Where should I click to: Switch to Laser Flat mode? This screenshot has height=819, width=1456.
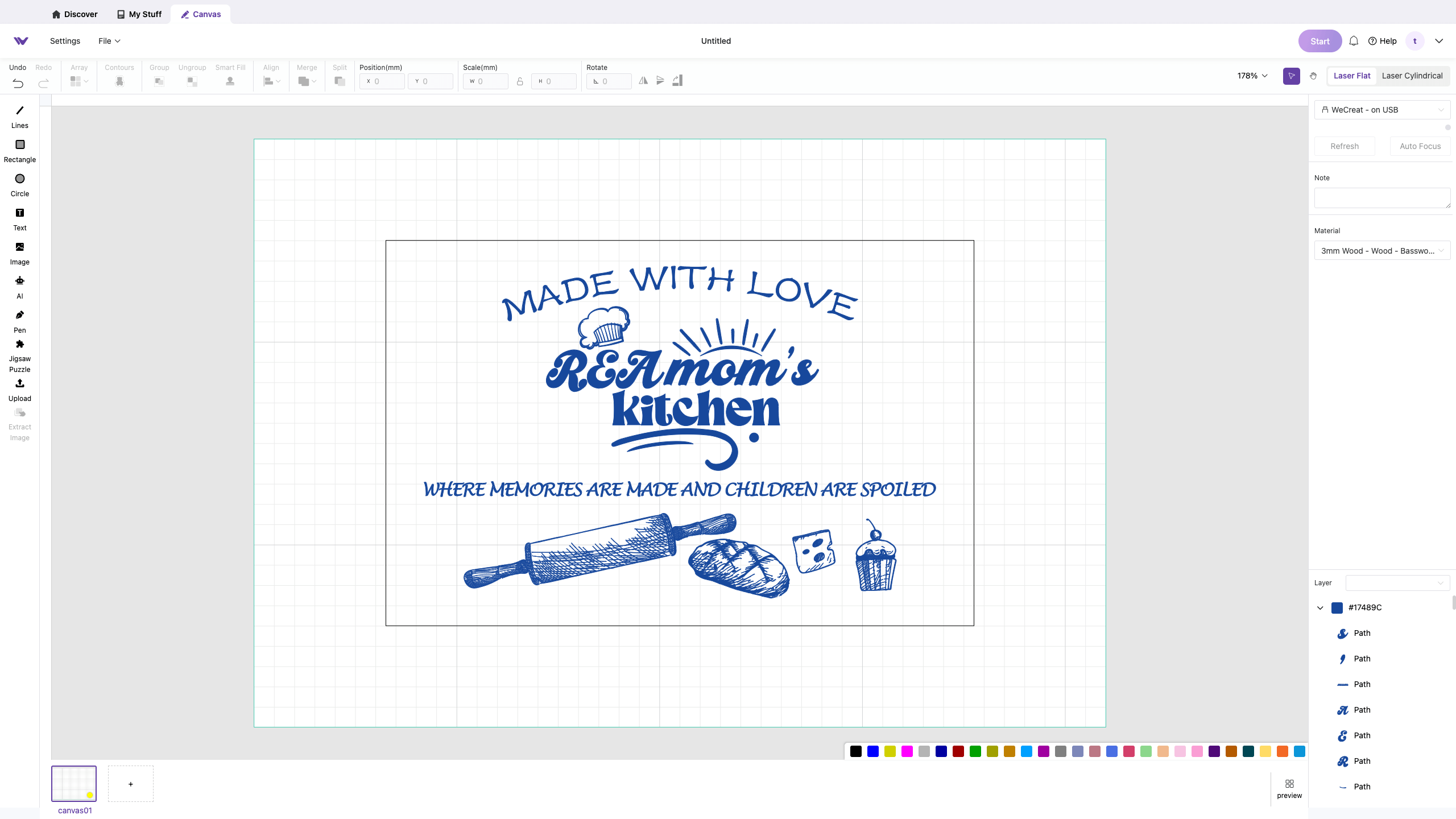click(1352, 76)
